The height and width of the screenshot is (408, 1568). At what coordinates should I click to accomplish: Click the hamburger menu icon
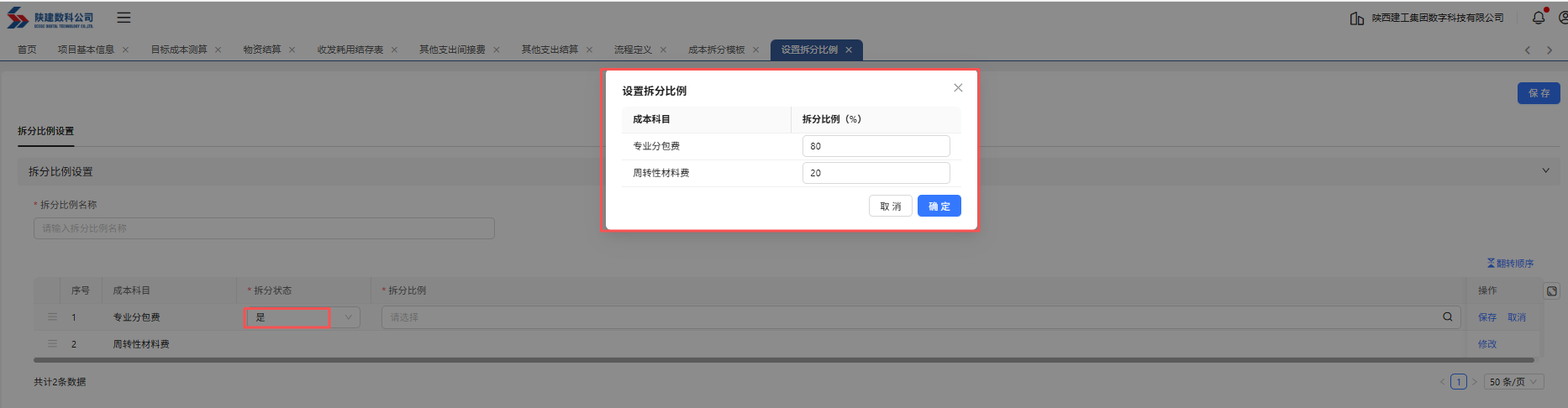coord(124,18)
